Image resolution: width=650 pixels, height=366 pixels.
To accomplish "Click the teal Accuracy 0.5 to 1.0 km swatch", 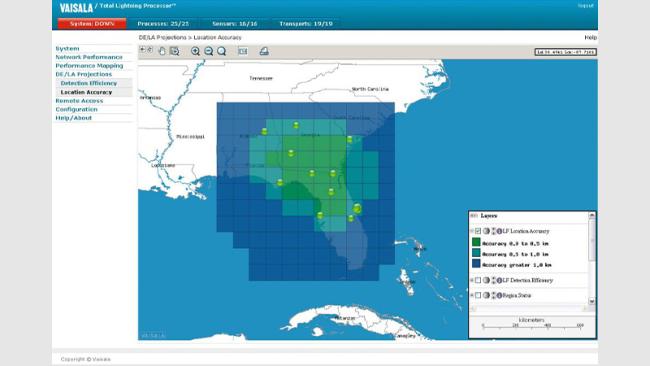I will [476, 253].
